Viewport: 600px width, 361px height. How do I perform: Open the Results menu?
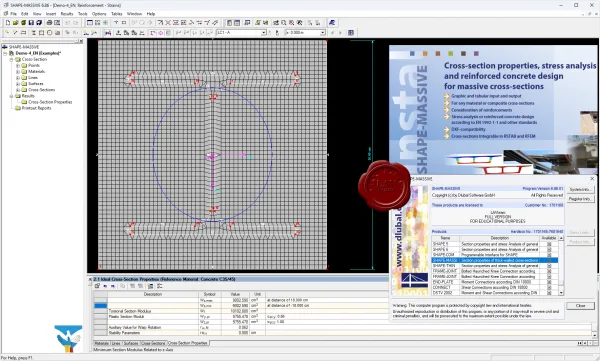point(67,14)
